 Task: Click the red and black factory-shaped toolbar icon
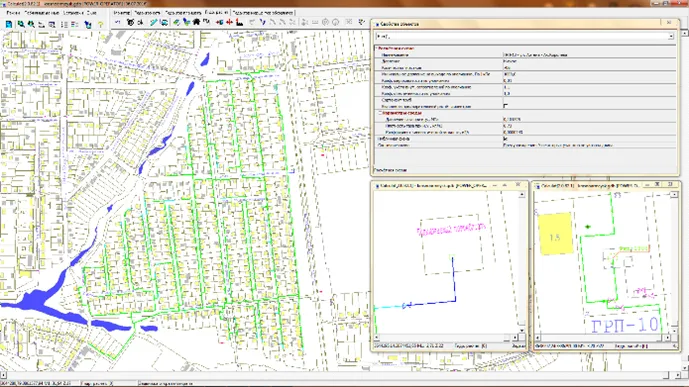pos(239,22)
